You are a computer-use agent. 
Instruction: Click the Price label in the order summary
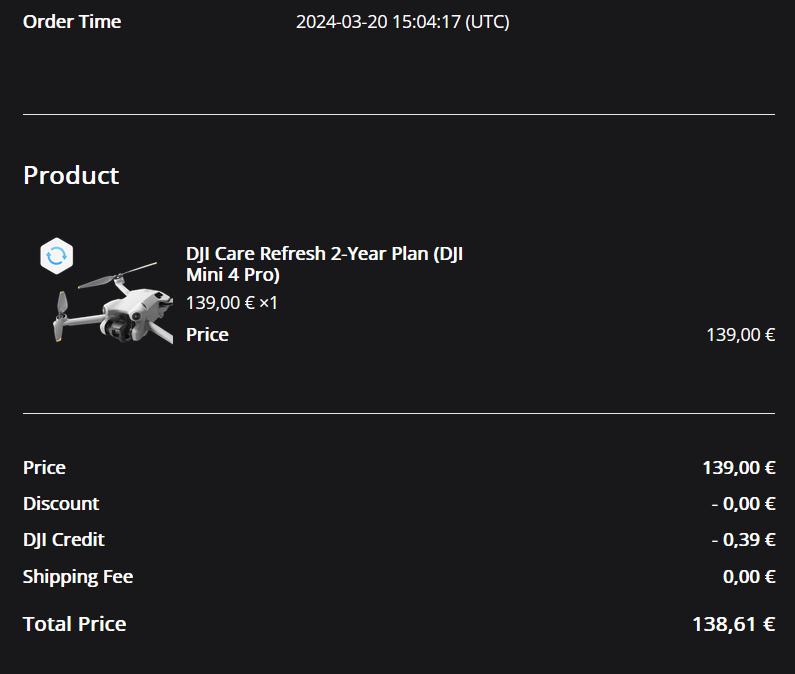(44, 468)
